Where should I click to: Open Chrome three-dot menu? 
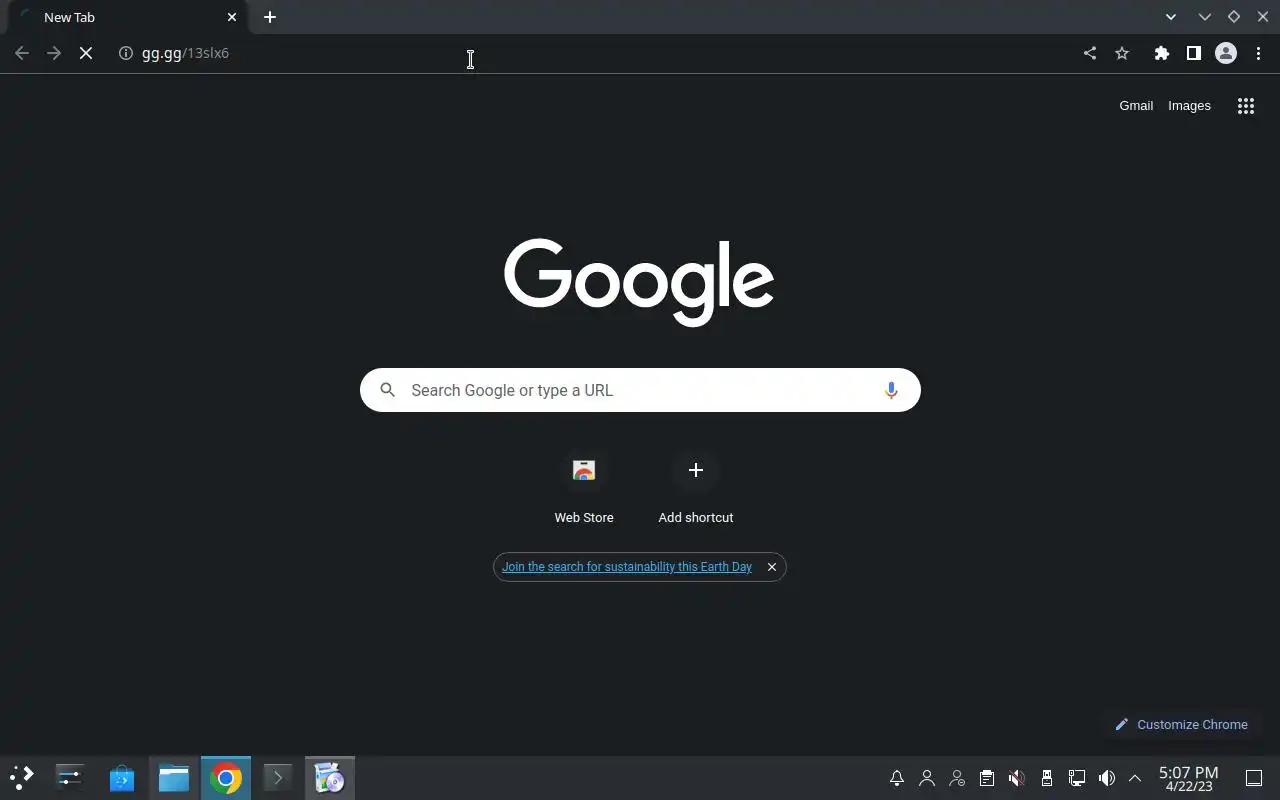tap(1258, 53)
